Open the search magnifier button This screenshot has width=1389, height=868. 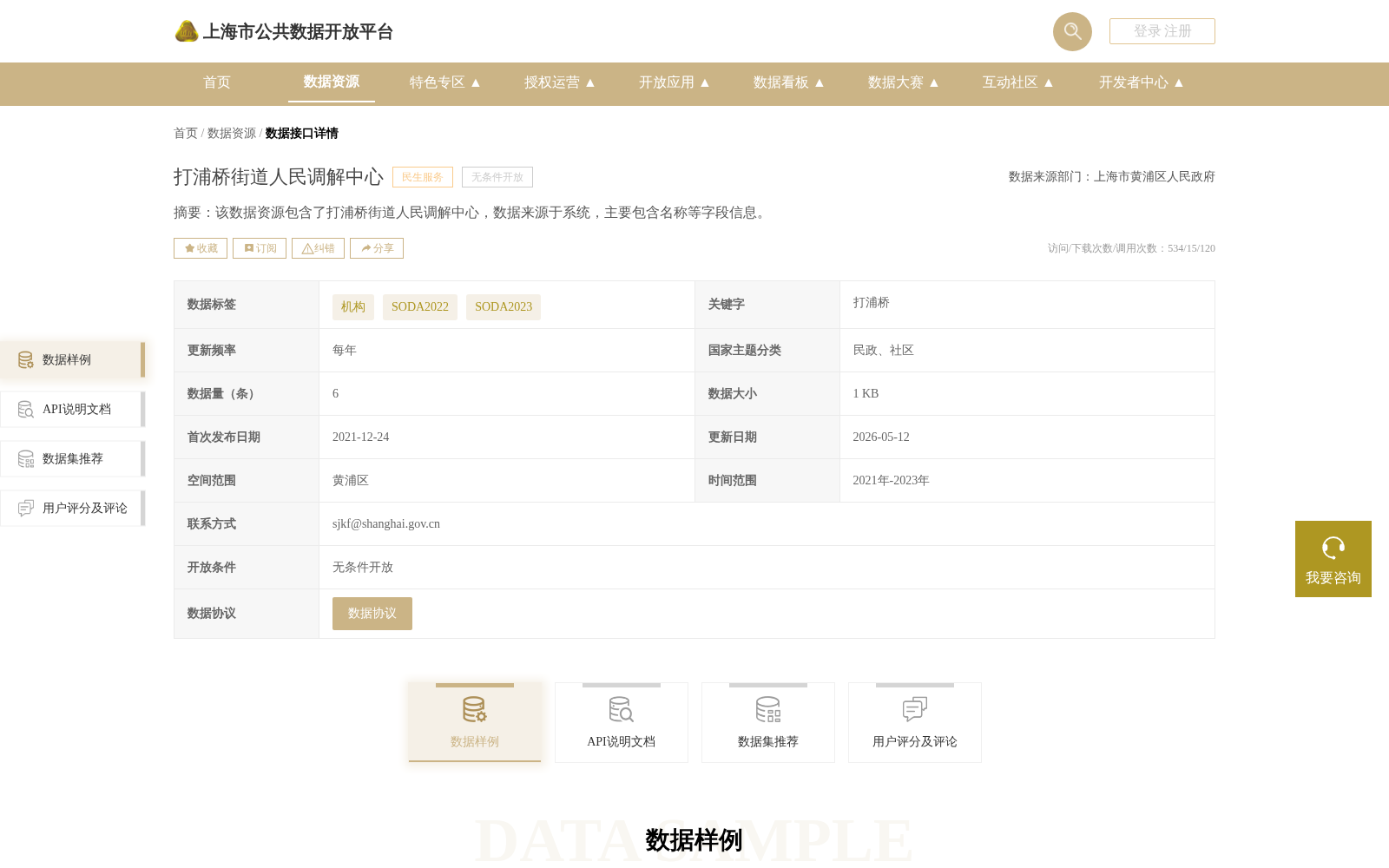[1072, 31]
